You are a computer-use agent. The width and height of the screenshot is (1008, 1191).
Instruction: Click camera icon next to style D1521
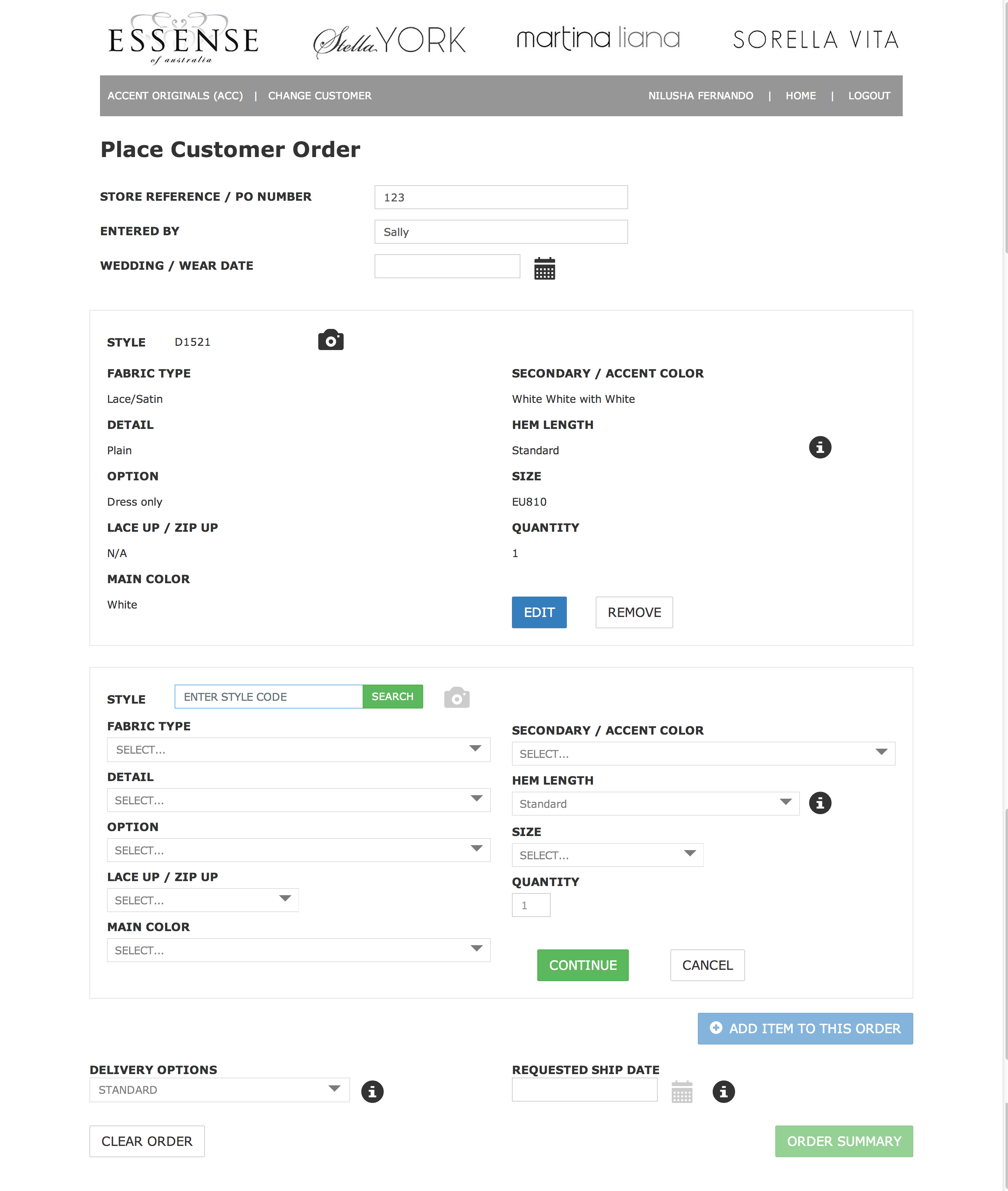pos(330,340)
